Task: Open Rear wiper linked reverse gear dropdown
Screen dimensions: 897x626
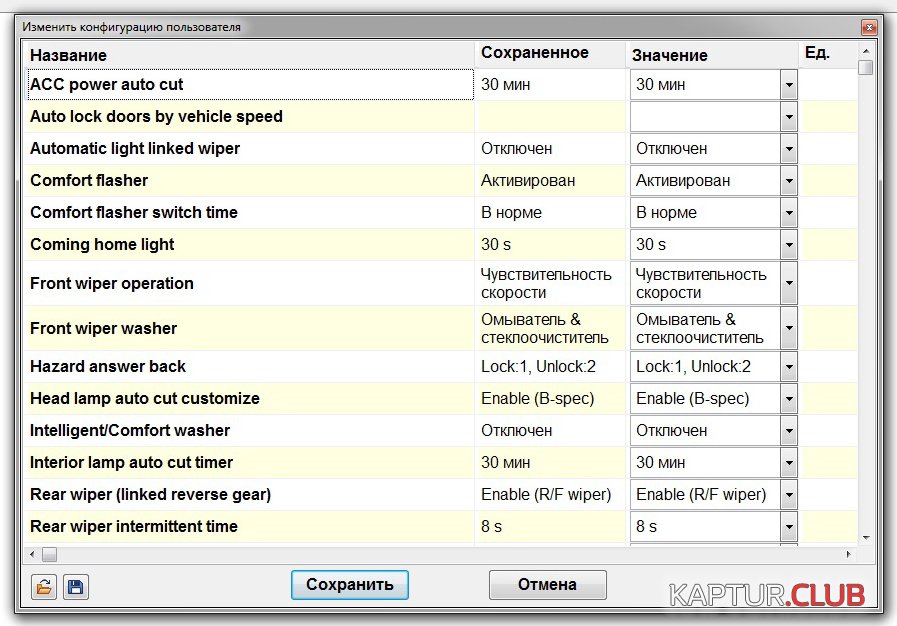Action: tap(789, 495)
